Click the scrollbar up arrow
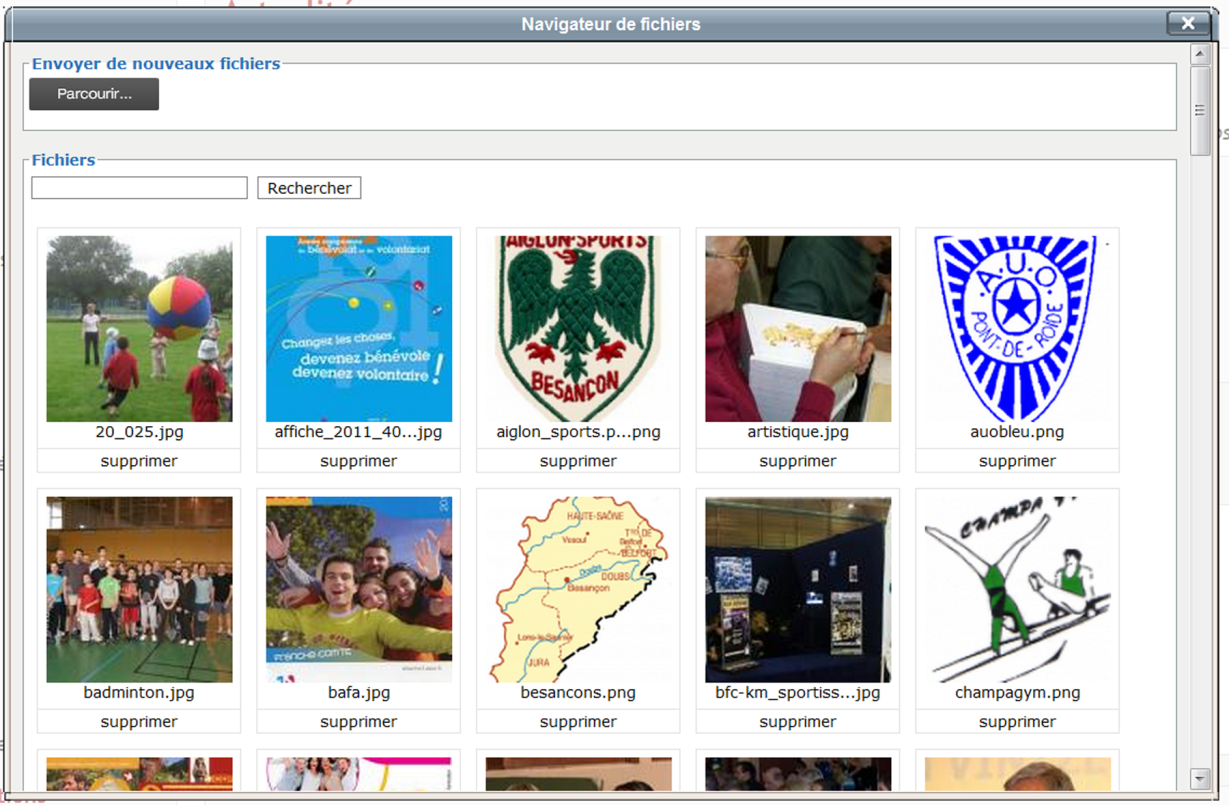This screenshot has height=805, width=1229. 1200,53
